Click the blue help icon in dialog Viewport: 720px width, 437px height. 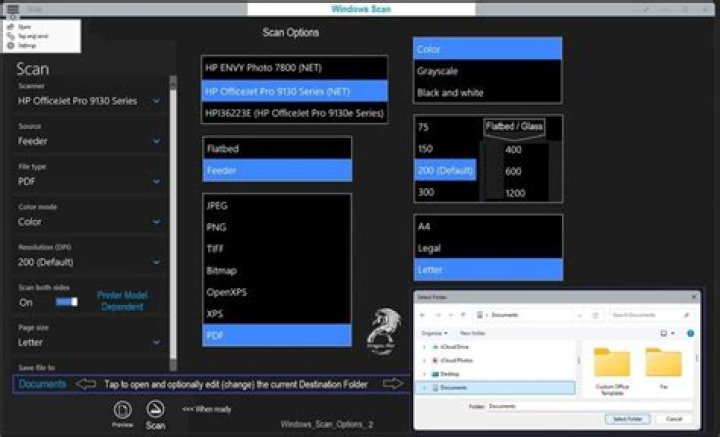[x=690, y=333]
